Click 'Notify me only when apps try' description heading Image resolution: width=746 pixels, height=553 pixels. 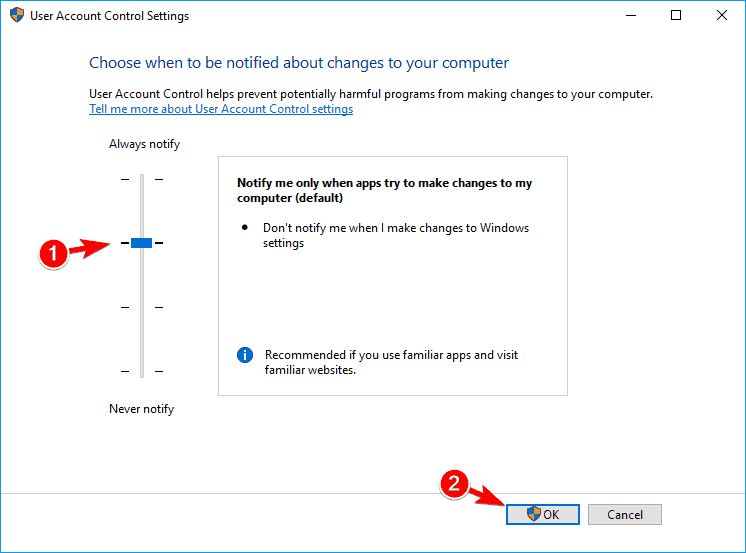tap(384, 190)
